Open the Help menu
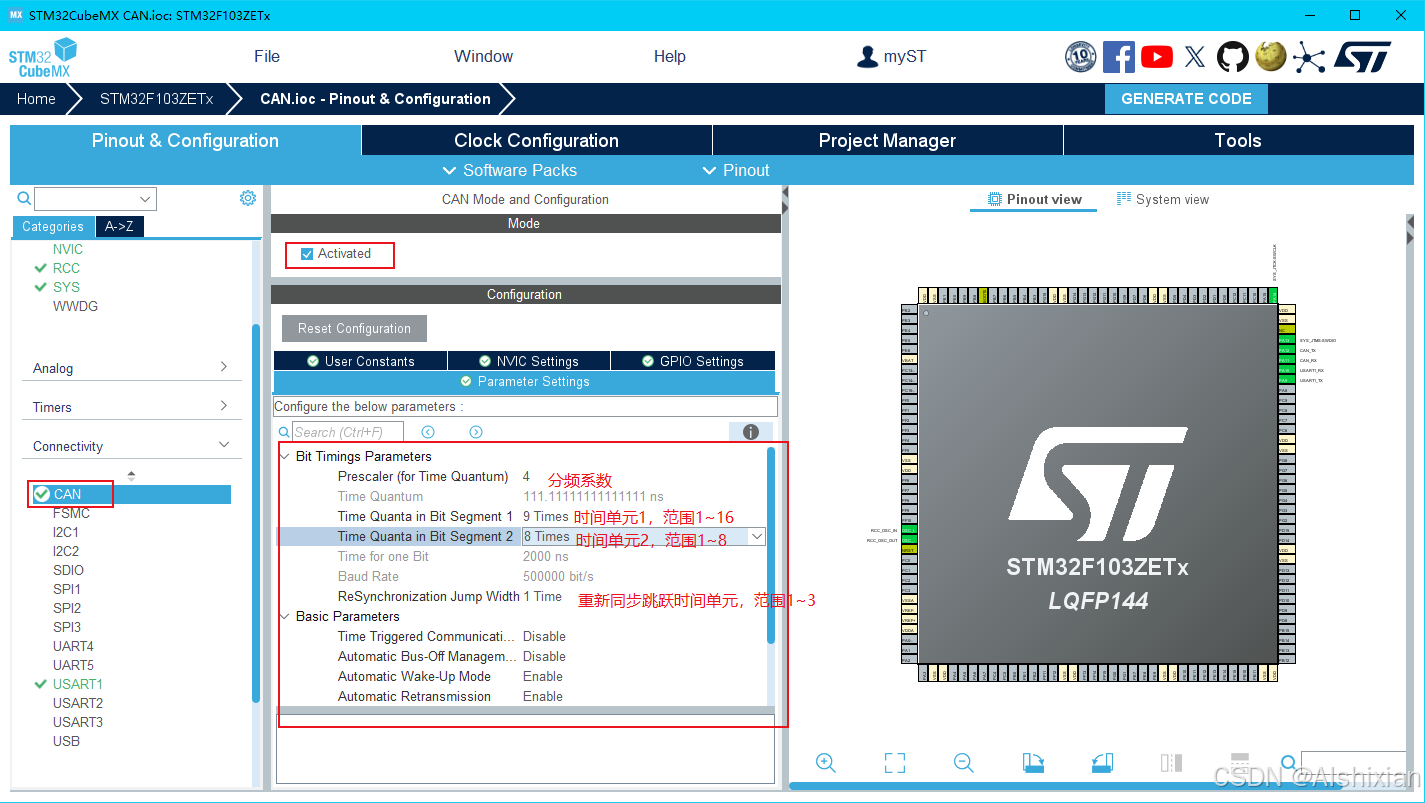1425x803 pixels. (x=670, y=57)
